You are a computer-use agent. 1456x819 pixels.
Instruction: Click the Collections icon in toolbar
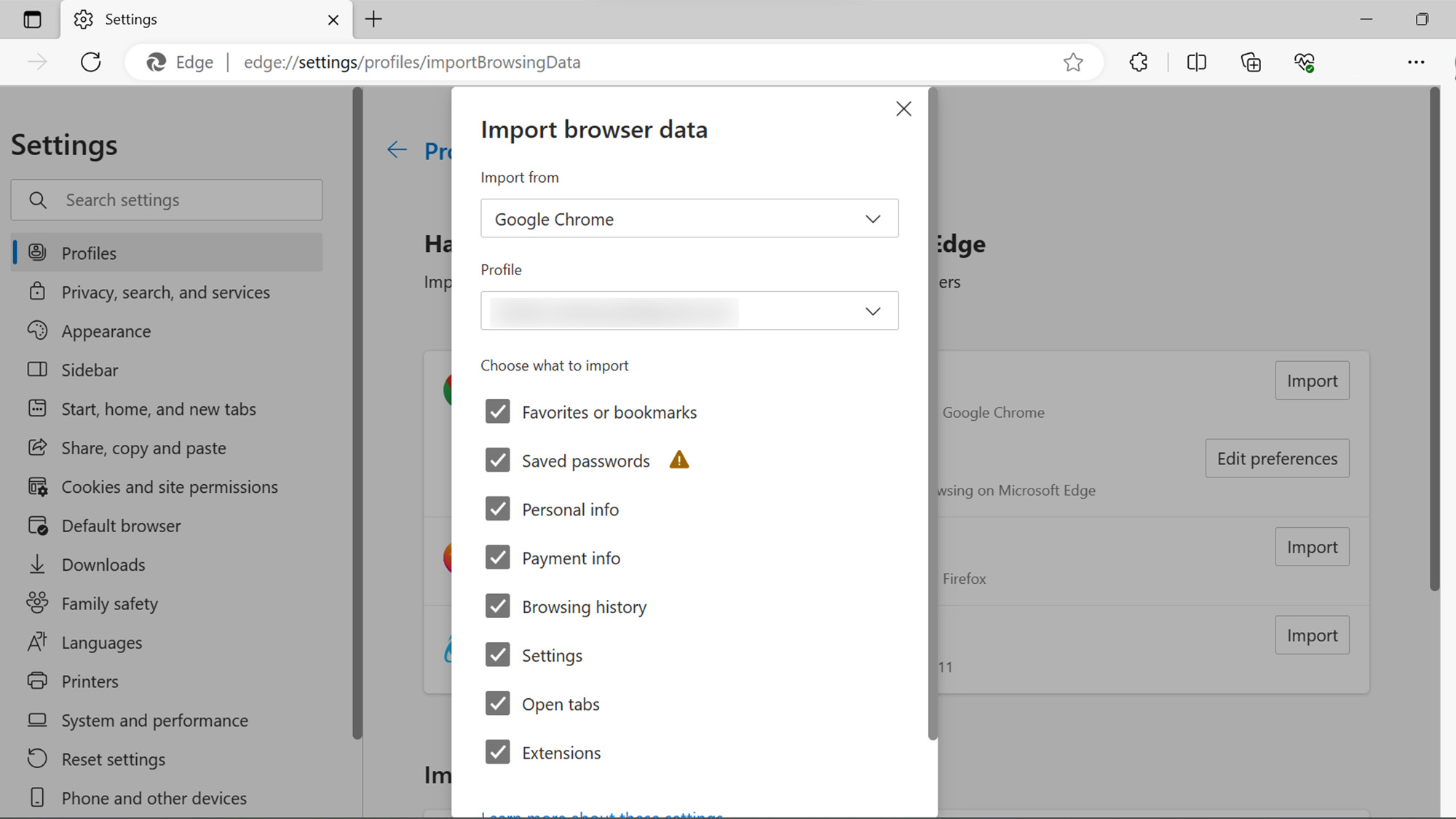1251,62
